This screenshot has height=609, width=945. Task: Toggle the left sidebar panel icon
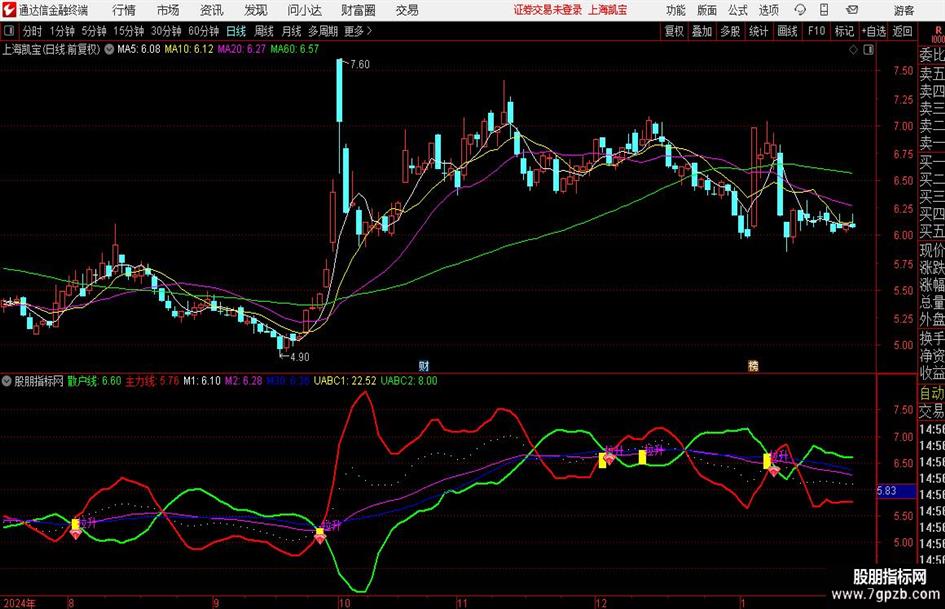[x=8, y=31]
